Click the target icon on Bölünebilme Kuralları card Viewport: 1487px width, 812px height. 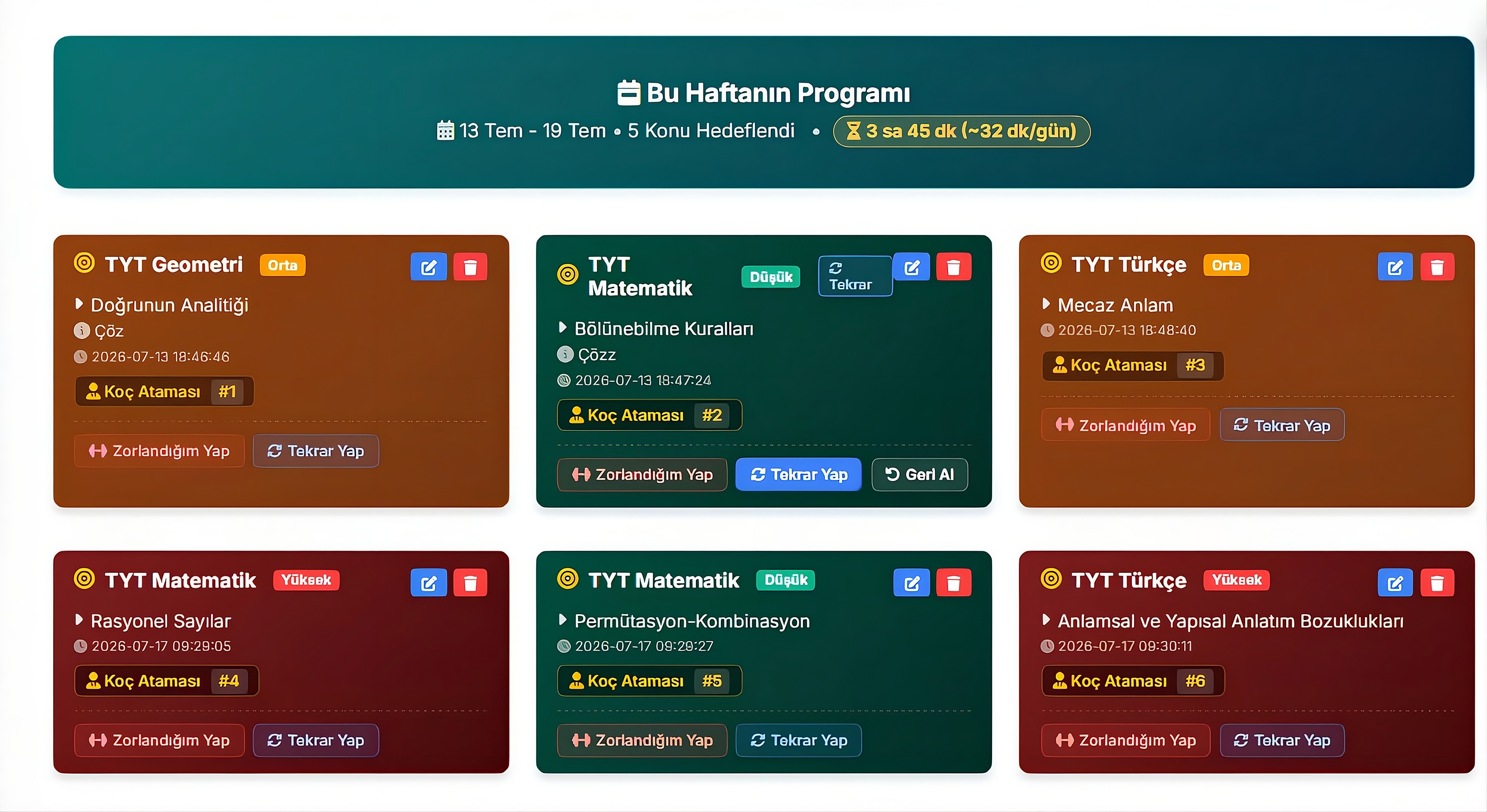pos(567,274)
